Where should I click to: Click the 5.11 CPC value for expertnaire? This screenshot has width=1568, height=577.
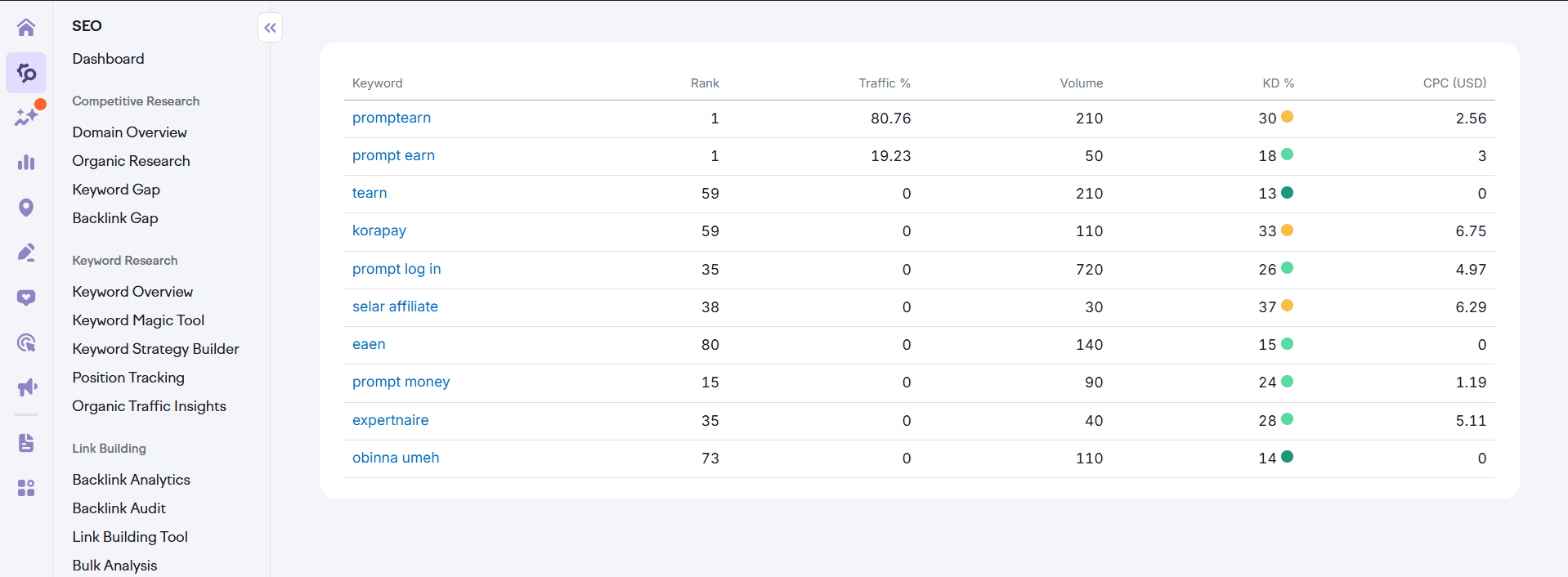pos(1471,421)
